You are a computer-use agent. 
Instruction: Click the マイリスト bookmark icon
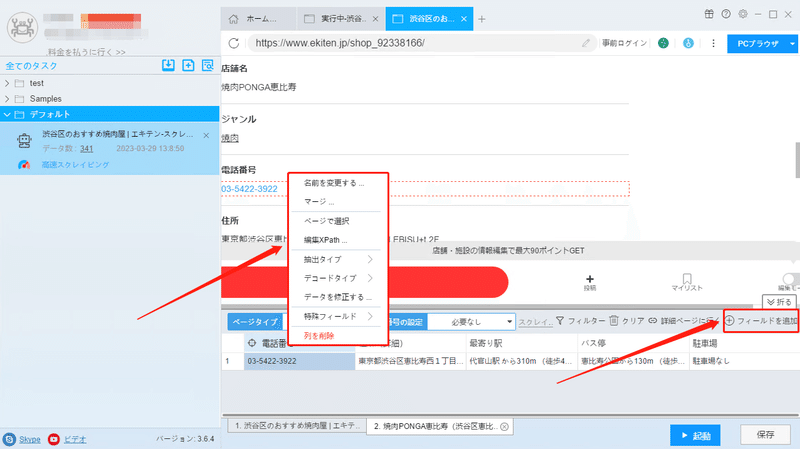(687, 279)
